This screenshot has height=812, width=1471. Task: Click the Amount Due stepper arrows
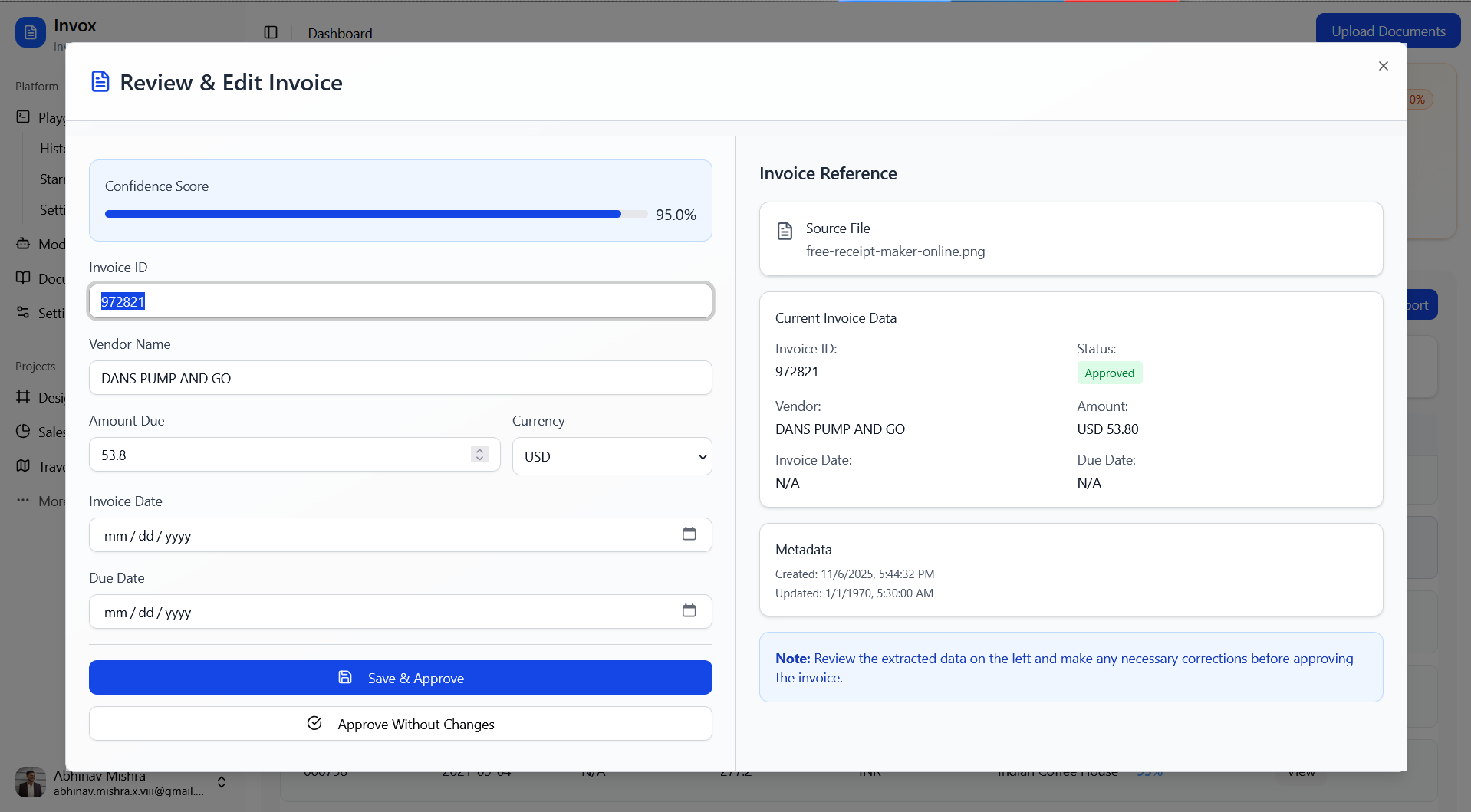tap(479, 455)
